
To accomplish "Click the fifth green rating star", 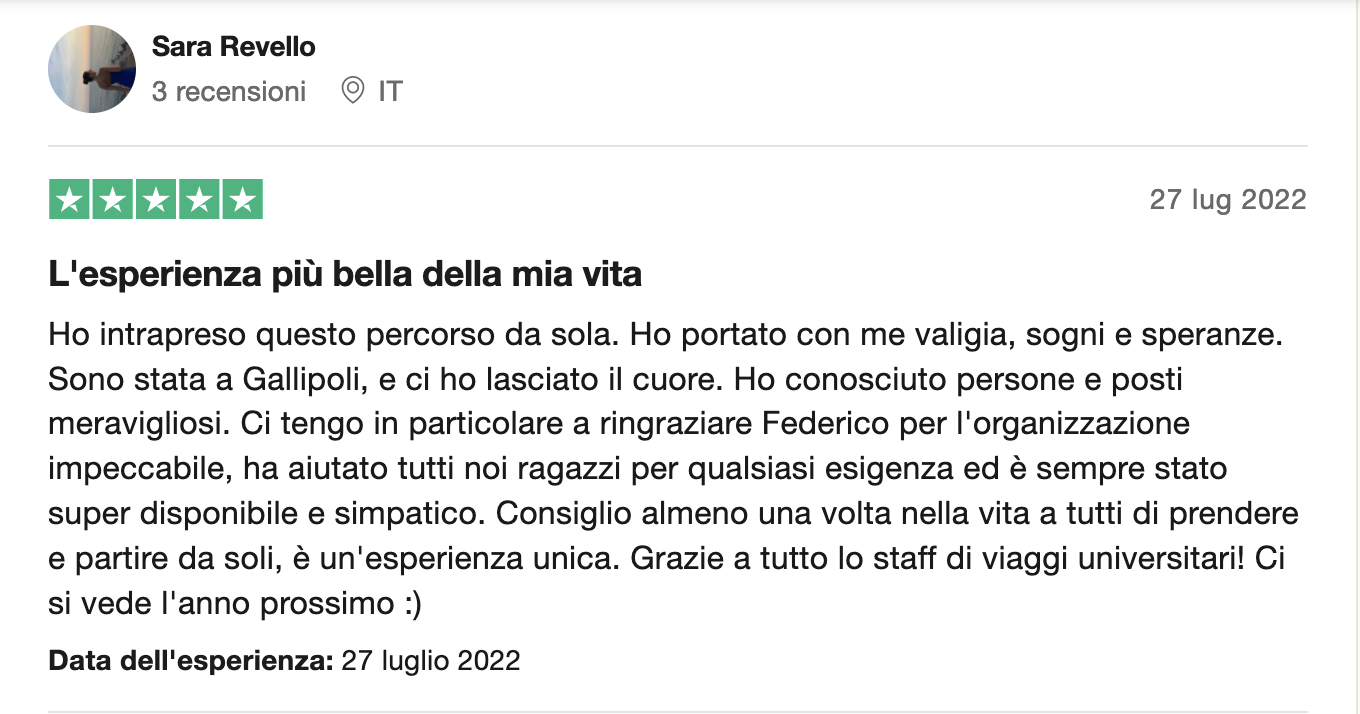I will [x=242, y=200].
